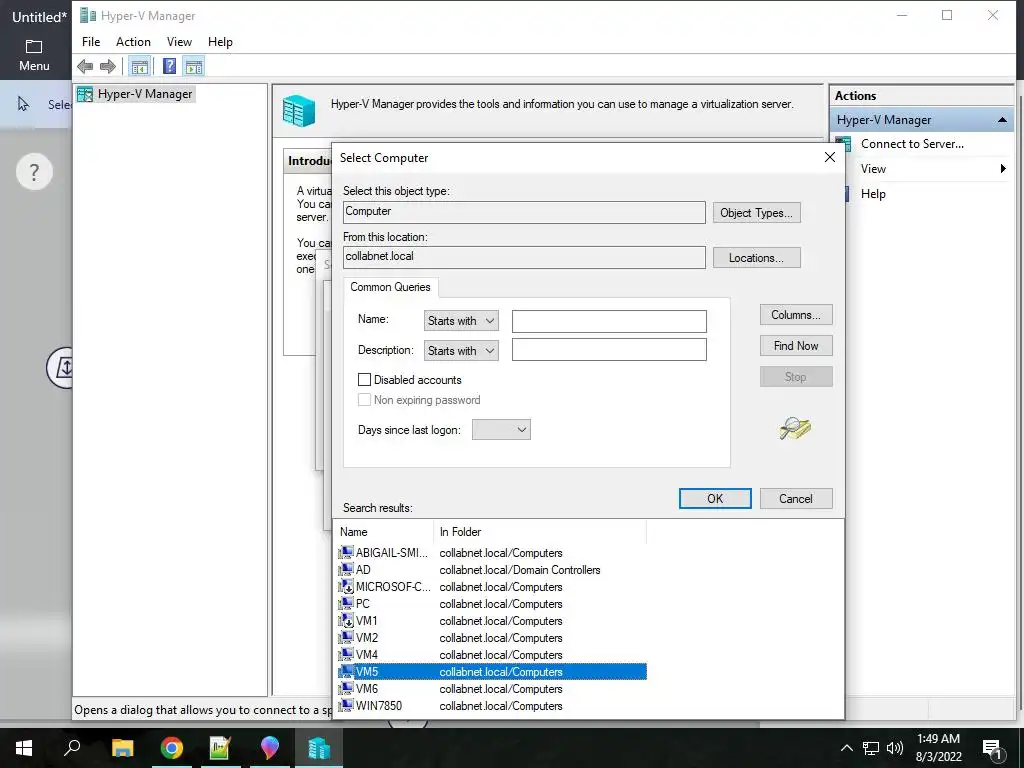Open the Action menu
The width and height of the screenshot is (1024, 768).
coord(133,42)
